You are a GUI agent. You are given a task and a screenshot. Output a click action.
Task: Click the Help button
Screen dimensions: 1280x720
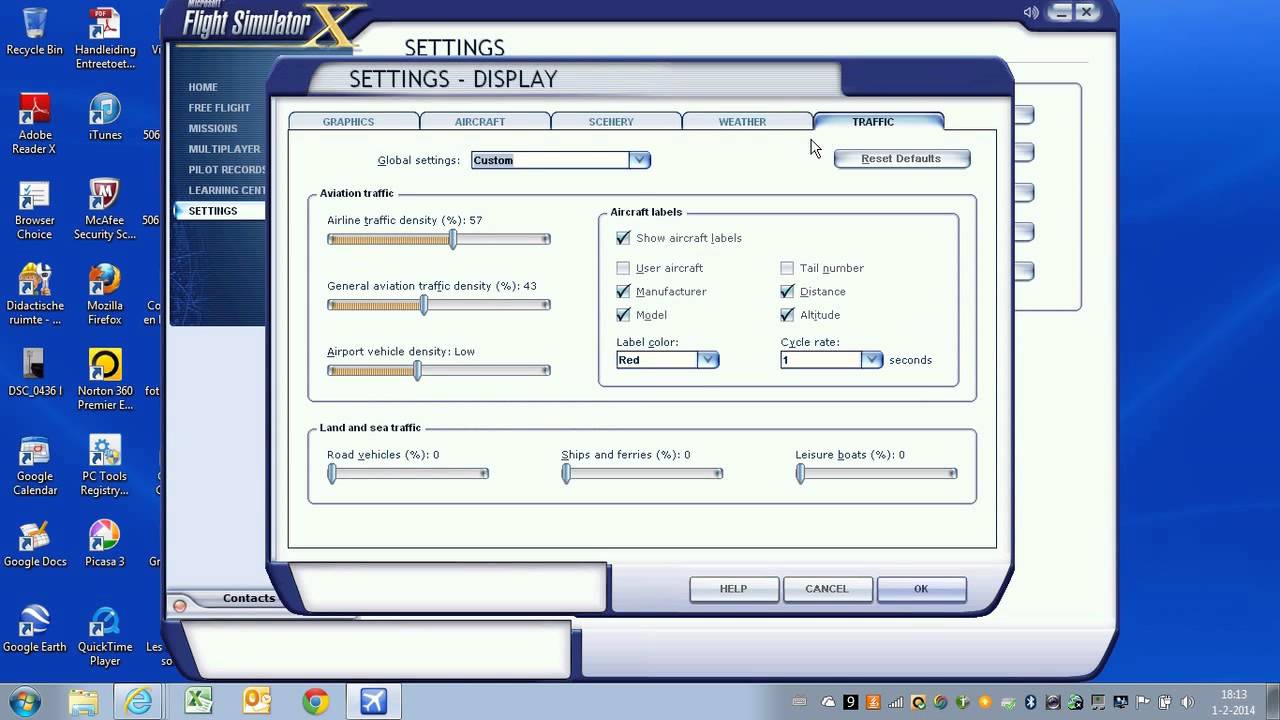point(733,589)
